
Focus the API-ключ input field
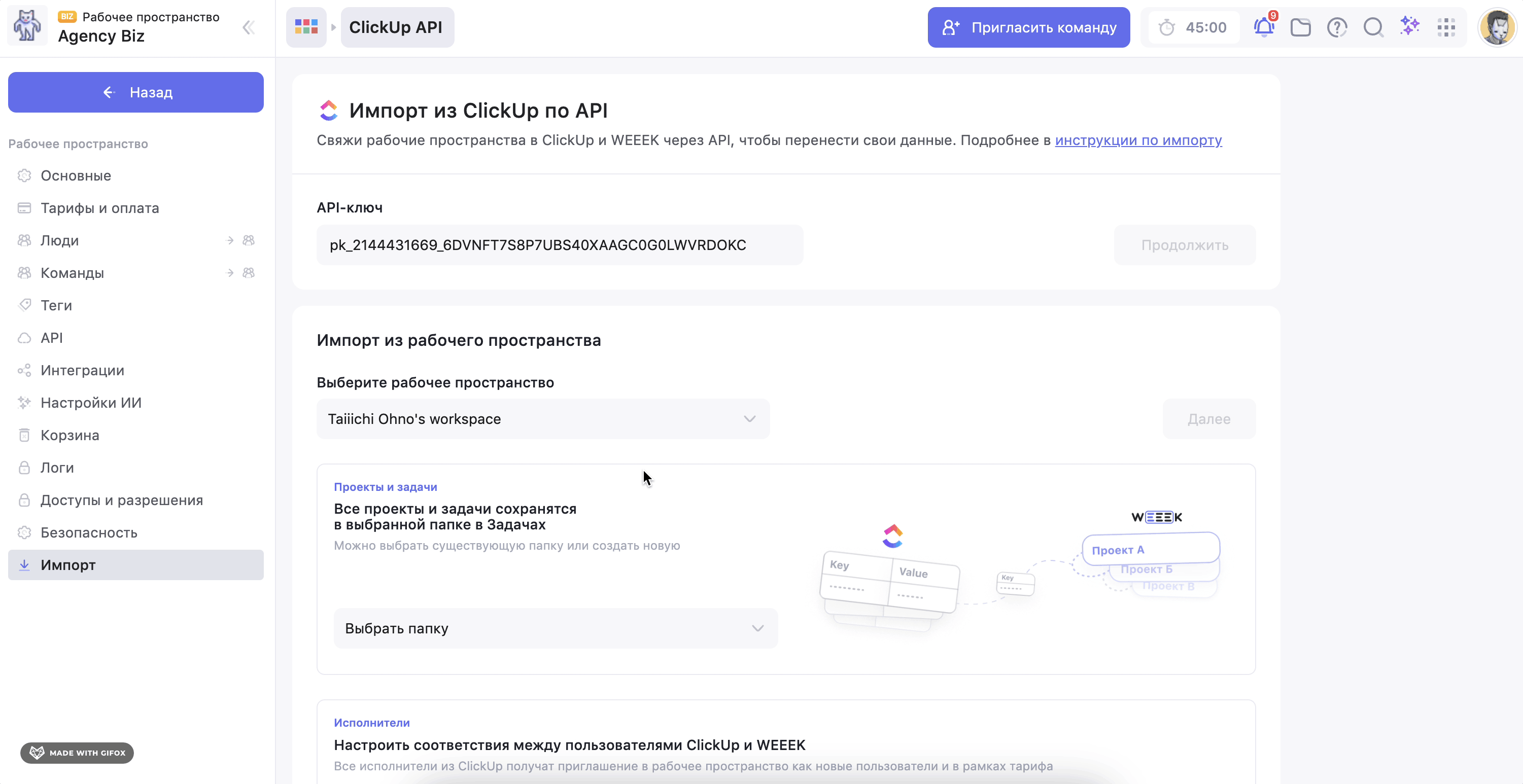click(559, 244)
